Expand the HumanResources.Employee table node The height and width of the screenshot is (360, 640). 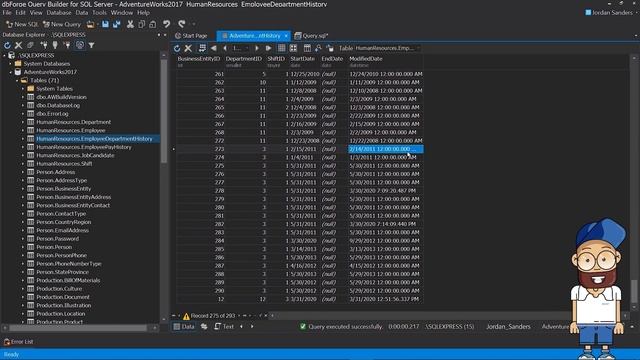[23, 130]
